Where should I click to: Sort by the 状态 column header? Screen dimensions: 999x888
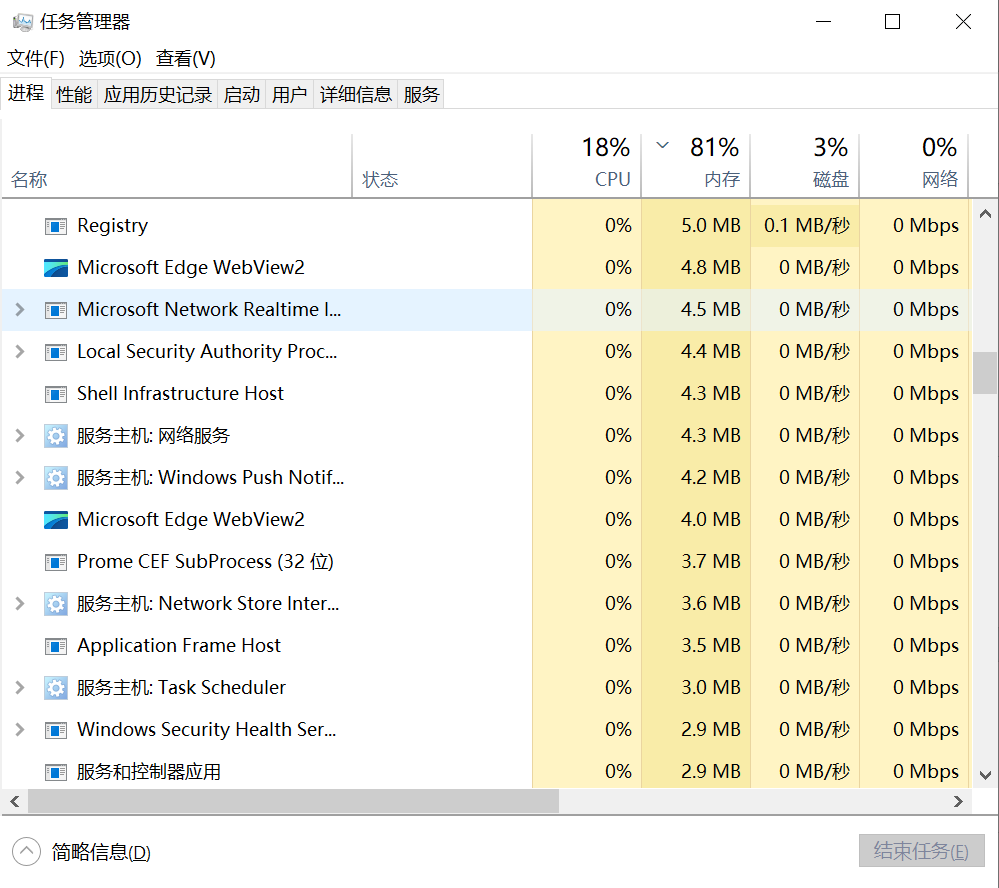tap(442, 166)
